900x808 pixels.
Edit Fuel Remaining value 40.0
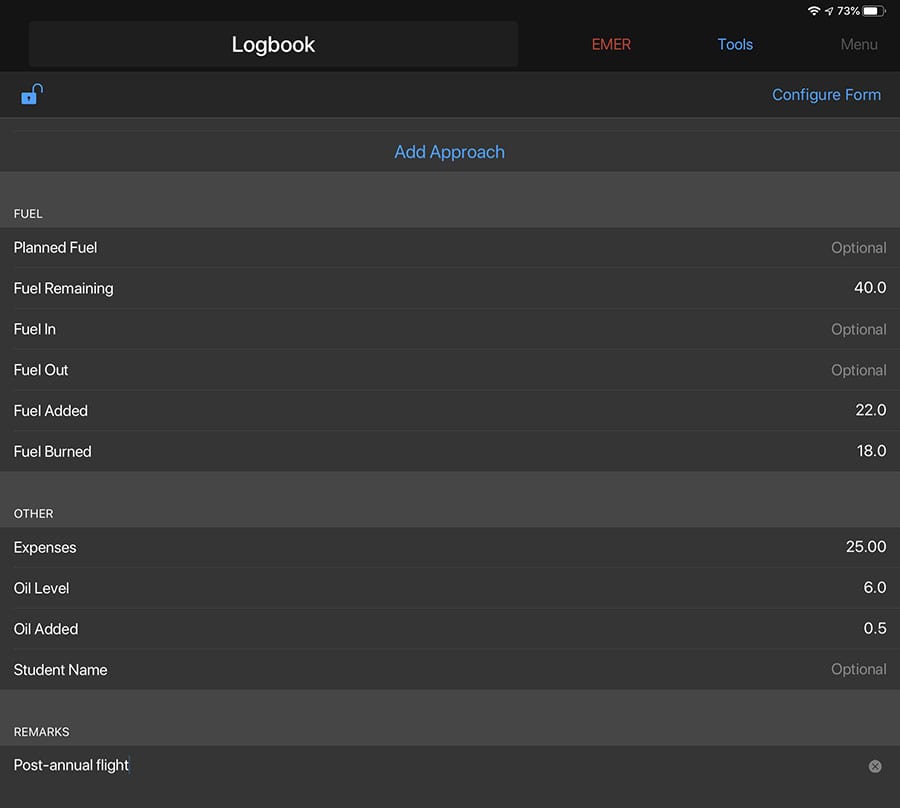pos(870,288)
